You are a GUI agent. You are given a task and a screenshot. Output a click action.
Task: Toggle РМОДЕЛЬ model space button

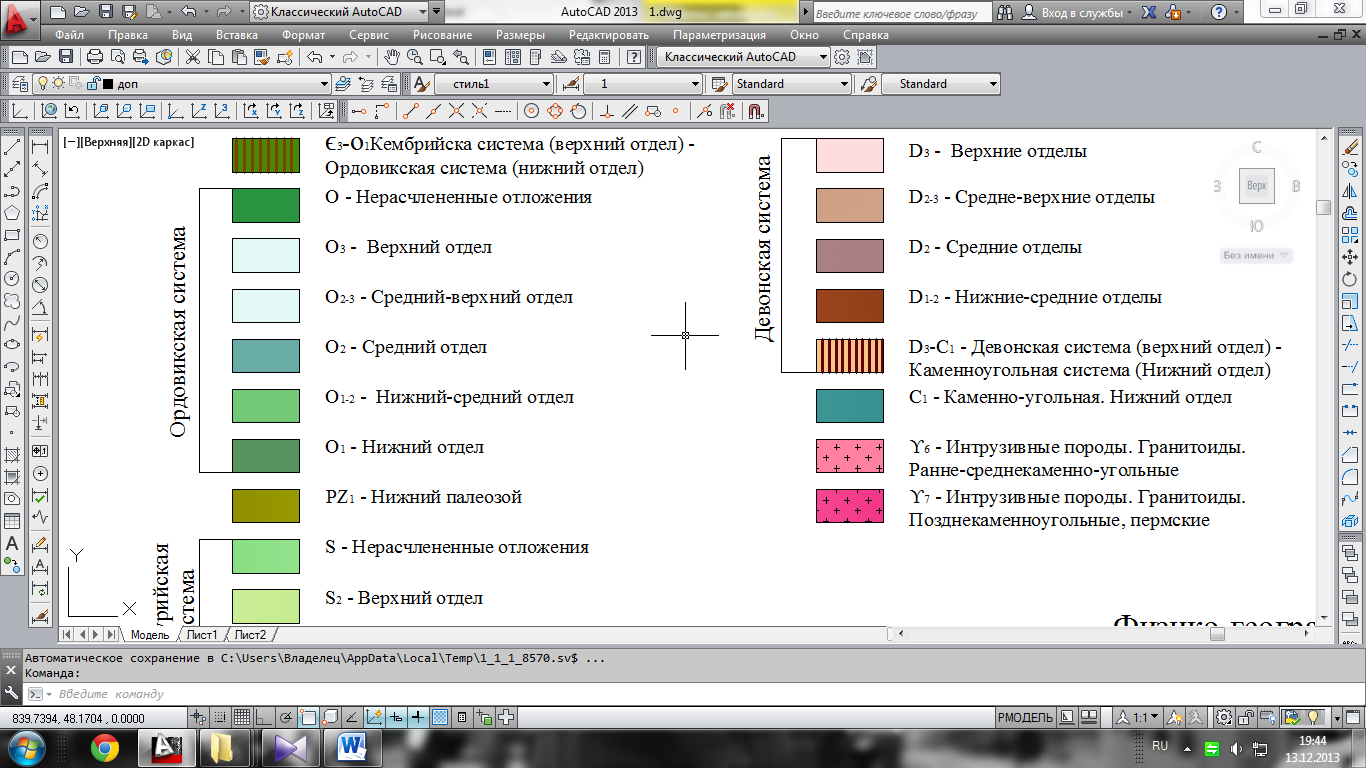point(1025,717)
